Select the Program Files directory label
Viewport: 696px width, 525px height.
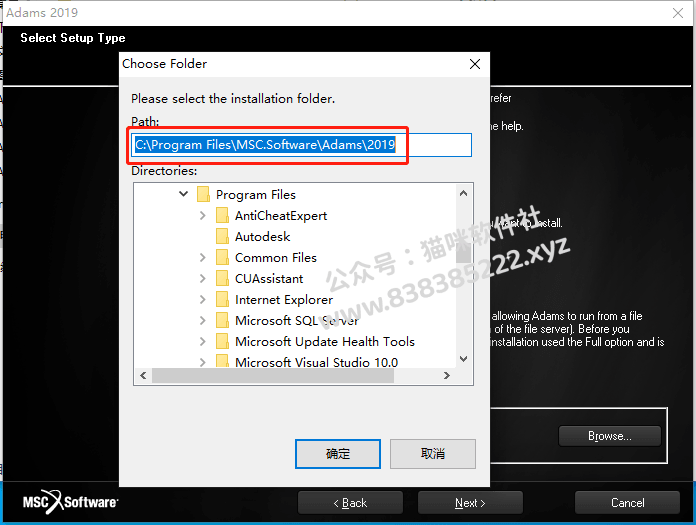(x=256, y=194)
